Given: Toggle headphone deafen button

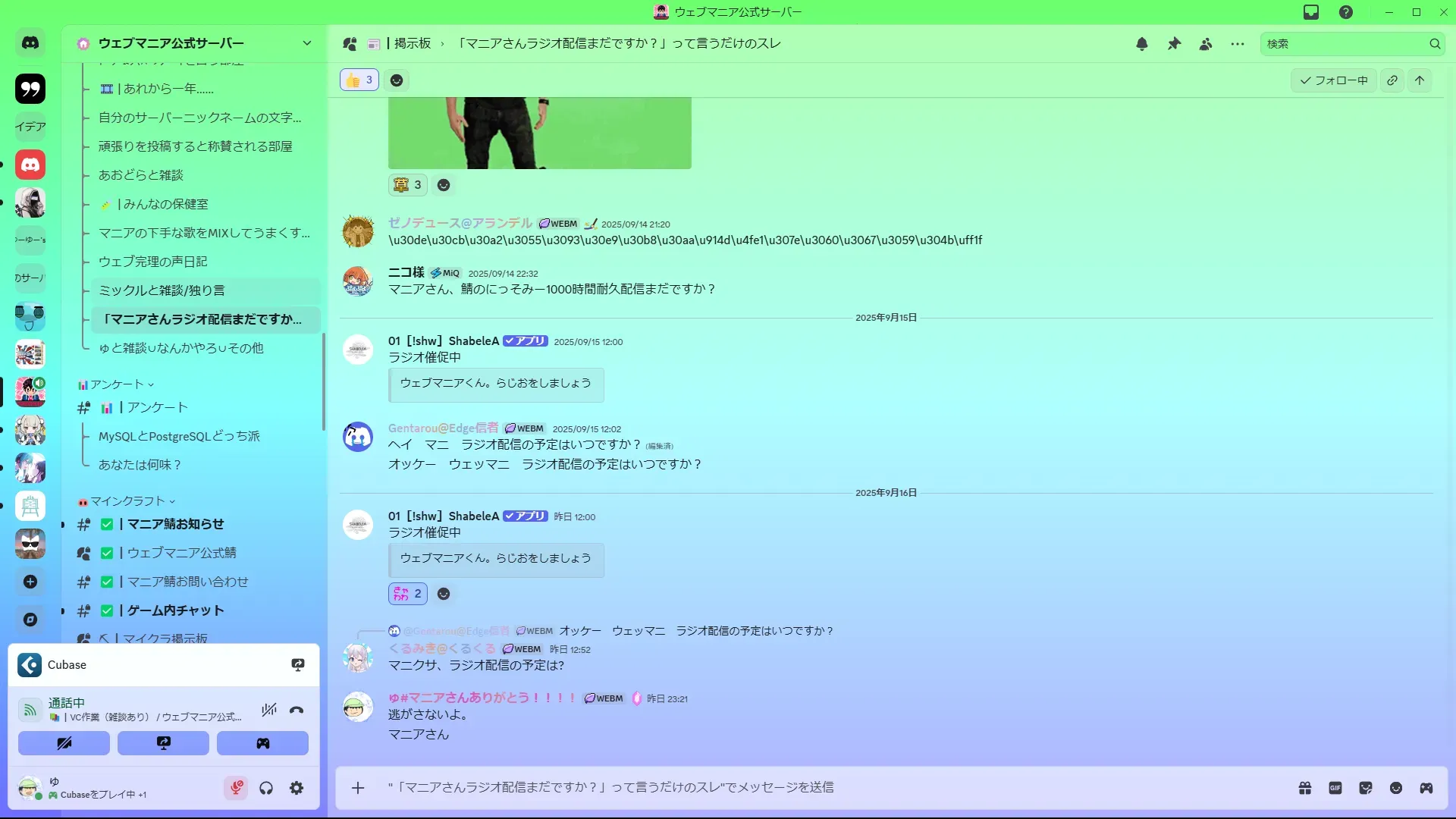Looking at the screenshot, I should (x=266, y=788).
